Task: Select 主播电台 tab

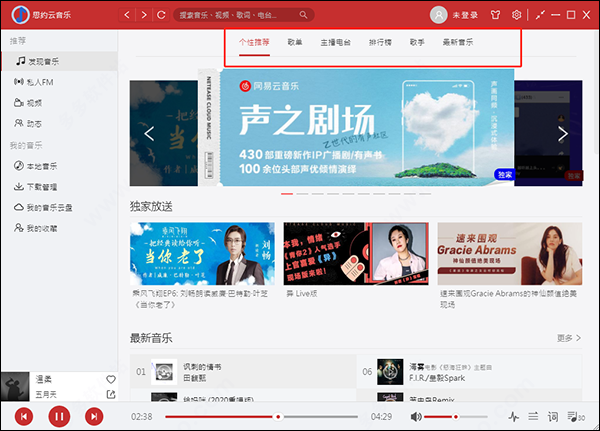Action: (336, 42)
